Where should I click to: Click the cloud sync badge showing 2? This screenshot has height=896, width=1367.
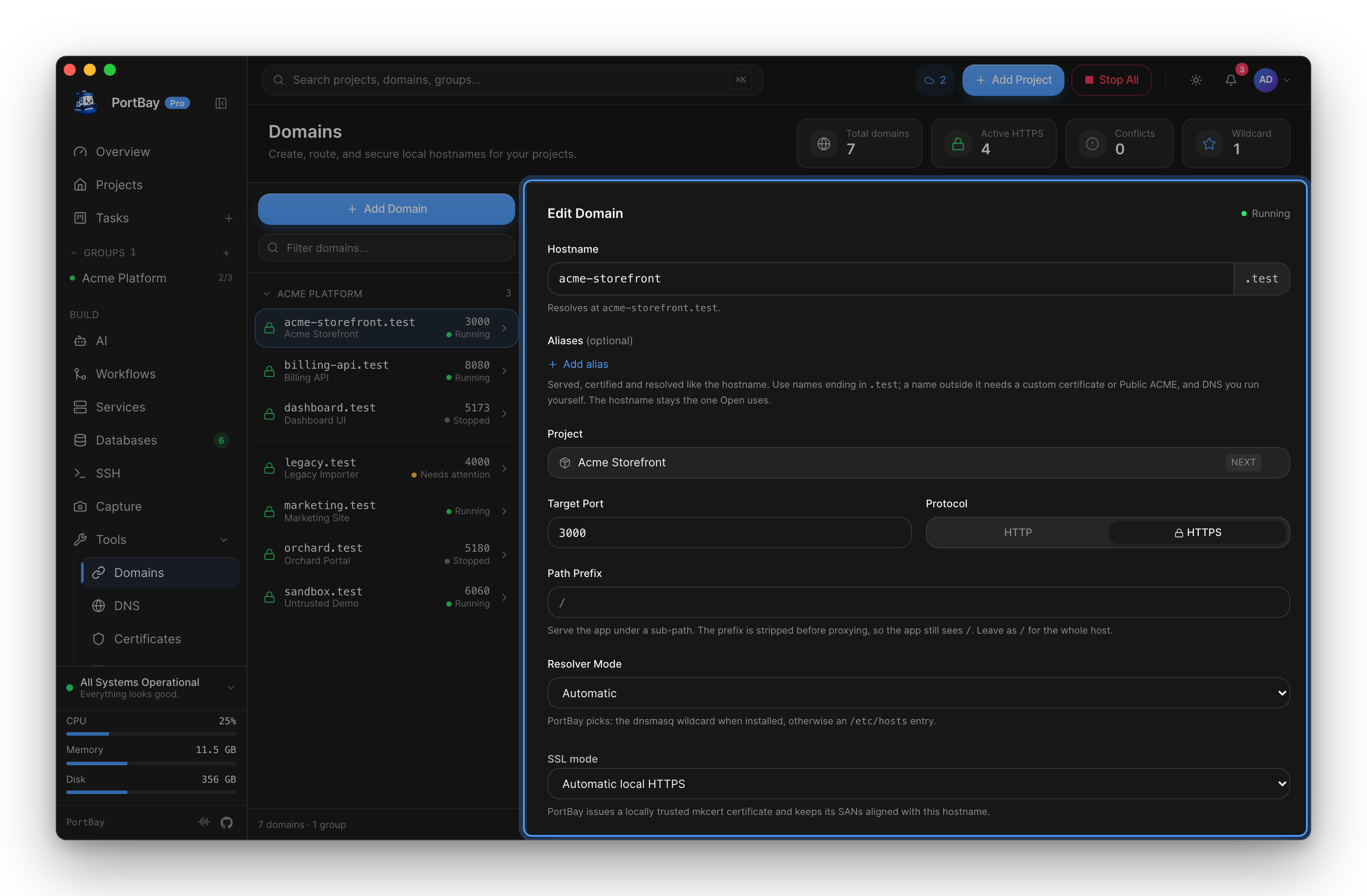tap(935, 81)
